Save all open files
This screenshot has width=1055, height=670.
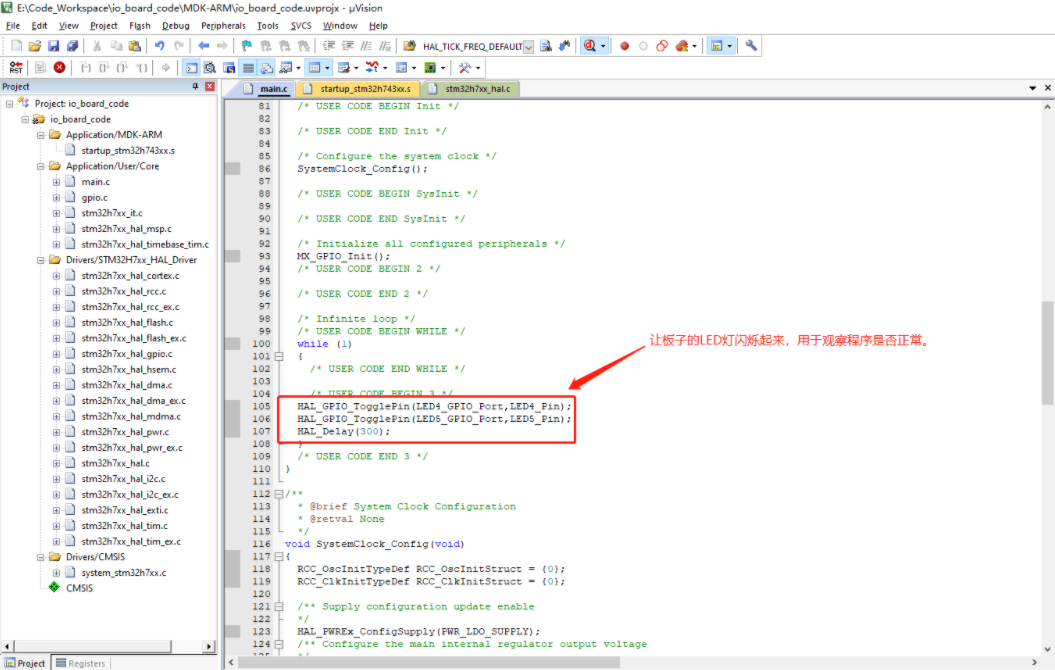click(x=73, y=46)
